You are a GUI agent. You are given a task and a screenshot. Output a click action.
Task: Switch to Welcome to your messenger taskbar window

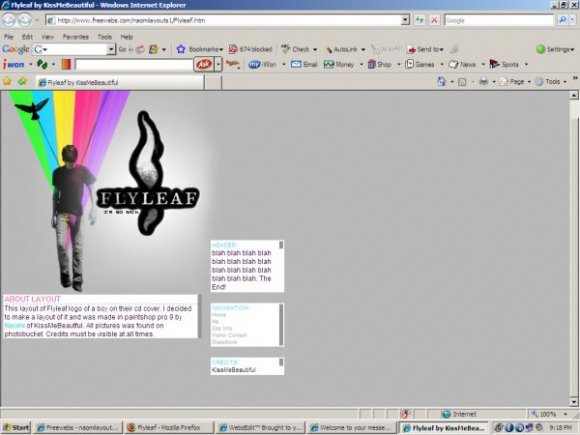[x=351, y=428]
